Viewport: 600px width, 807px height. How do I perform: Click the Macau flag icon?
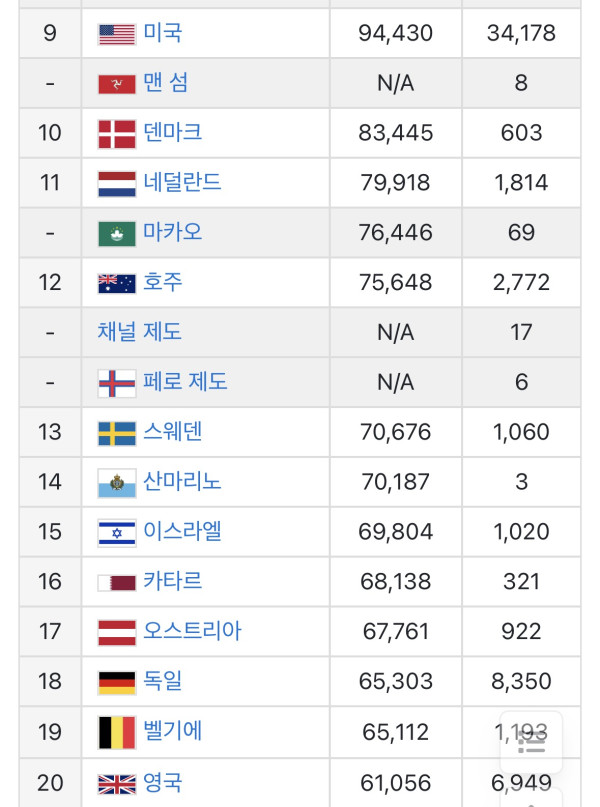click(x=117, y=234)
